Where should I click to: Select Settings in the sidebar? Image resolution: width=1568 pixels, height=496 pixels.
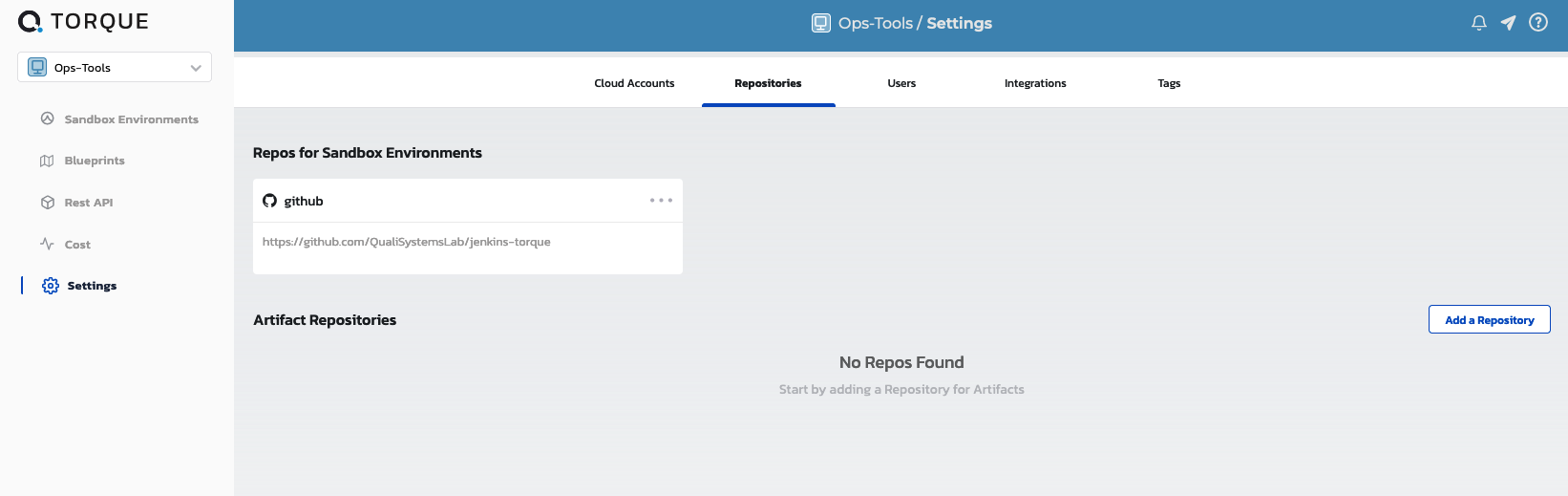(x=92, y=286)
